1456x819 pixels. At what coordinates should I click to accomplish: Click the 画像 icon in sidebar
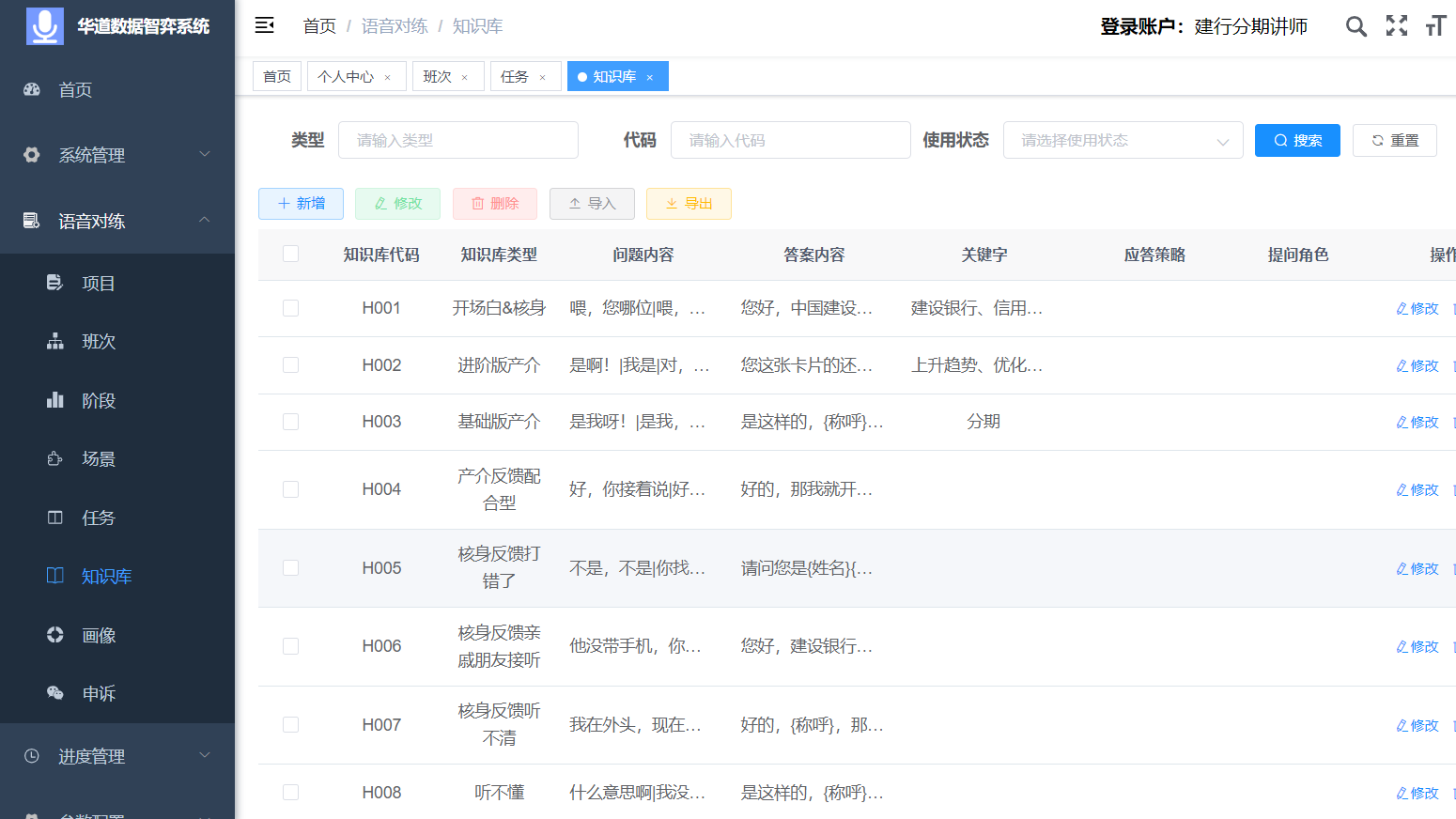pos(55,635)
